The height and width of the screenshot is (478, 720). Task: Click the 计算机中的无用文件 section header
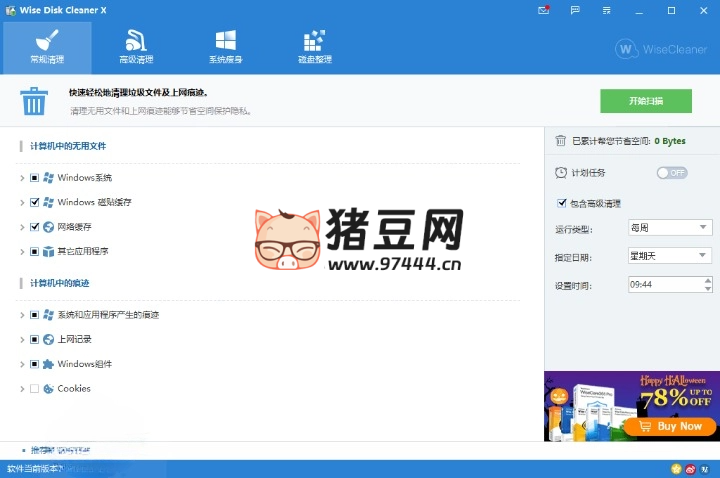[68, 146]
